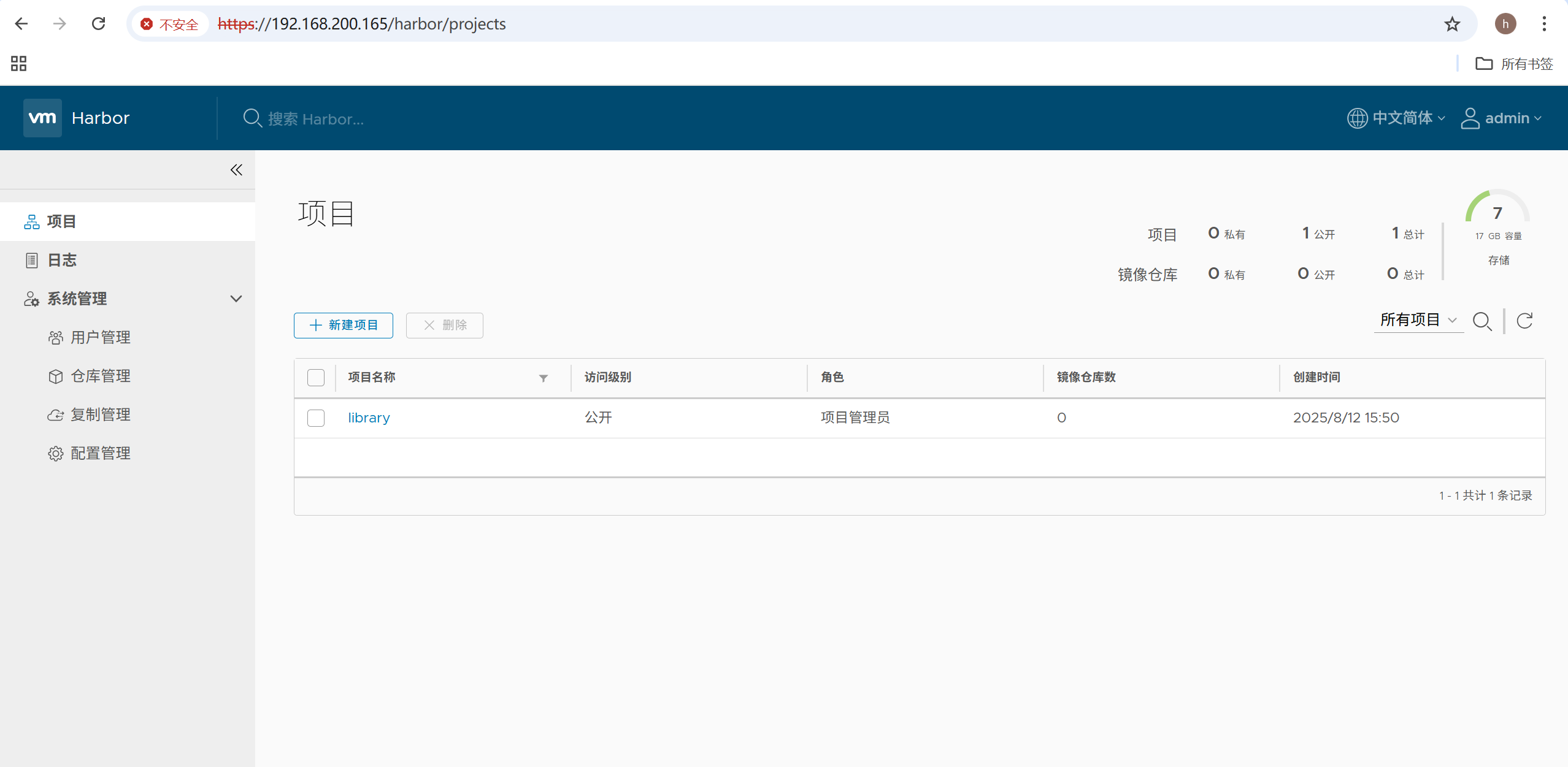The image size is (1568, 767).
Task: Collapse the sidebar with double-chevron icon
Action: point(236,170)
